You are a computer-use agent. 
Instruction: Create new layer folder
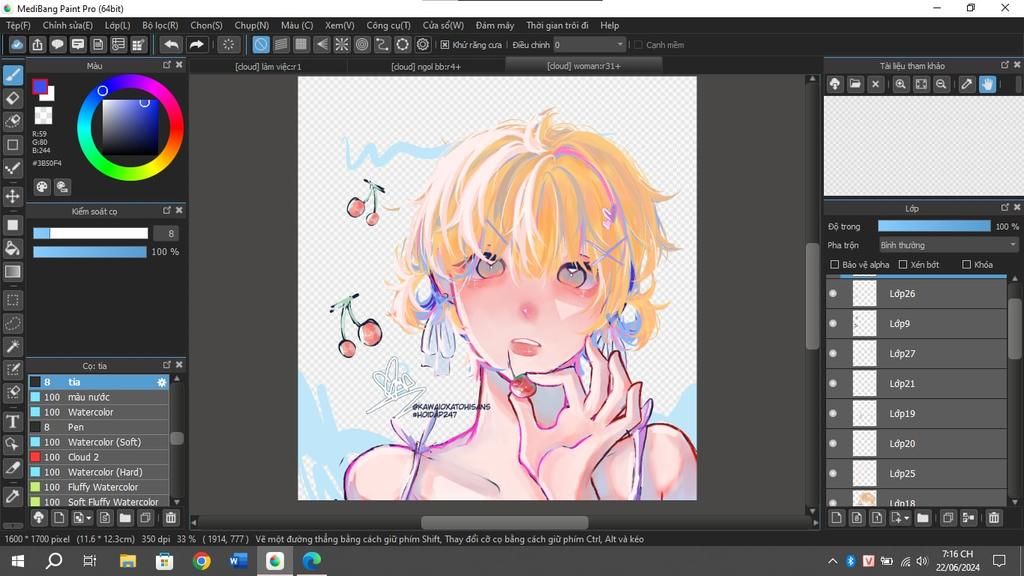[922, 518]
